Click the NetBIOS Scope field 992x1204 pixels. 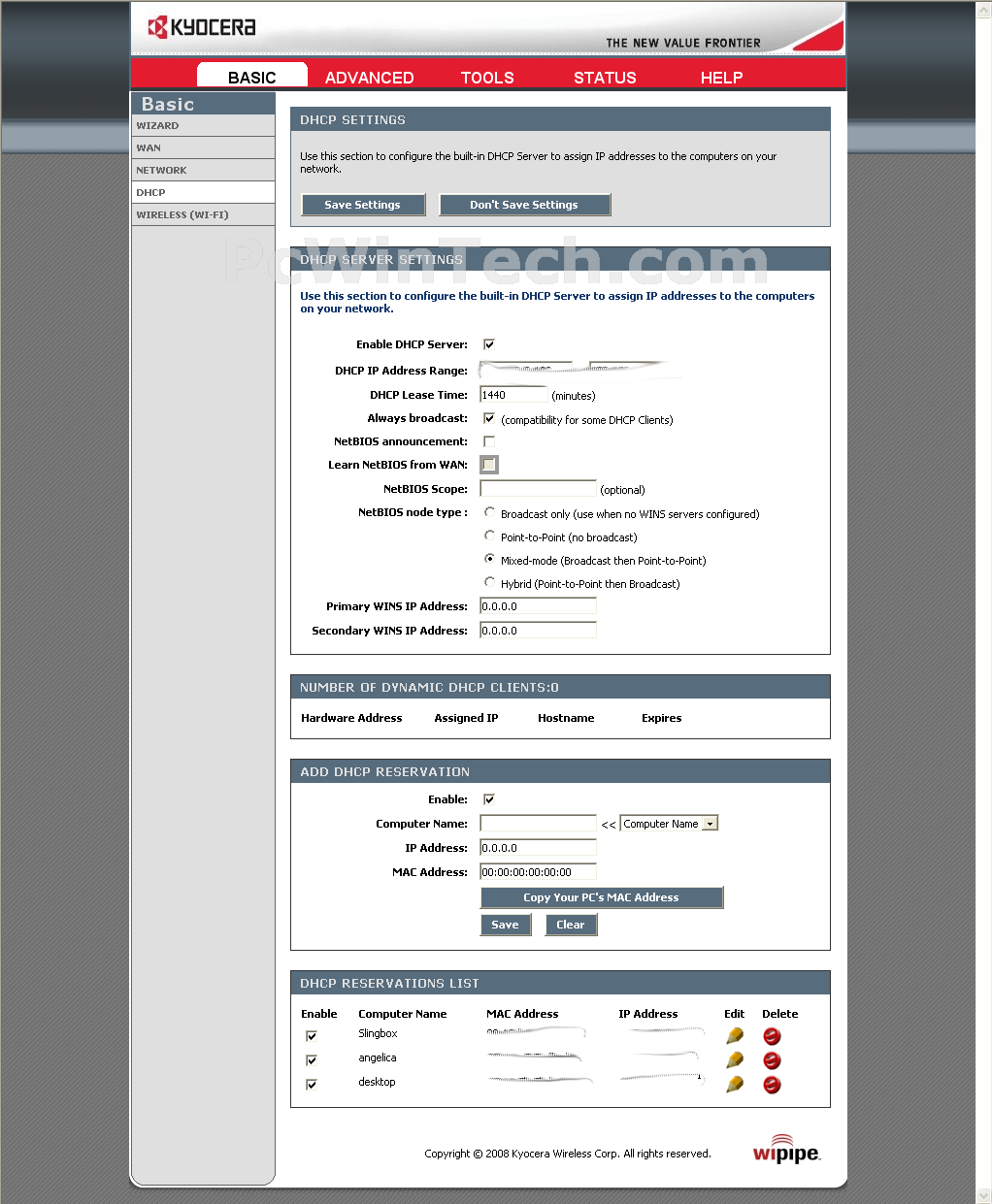[x=538, y=489]
